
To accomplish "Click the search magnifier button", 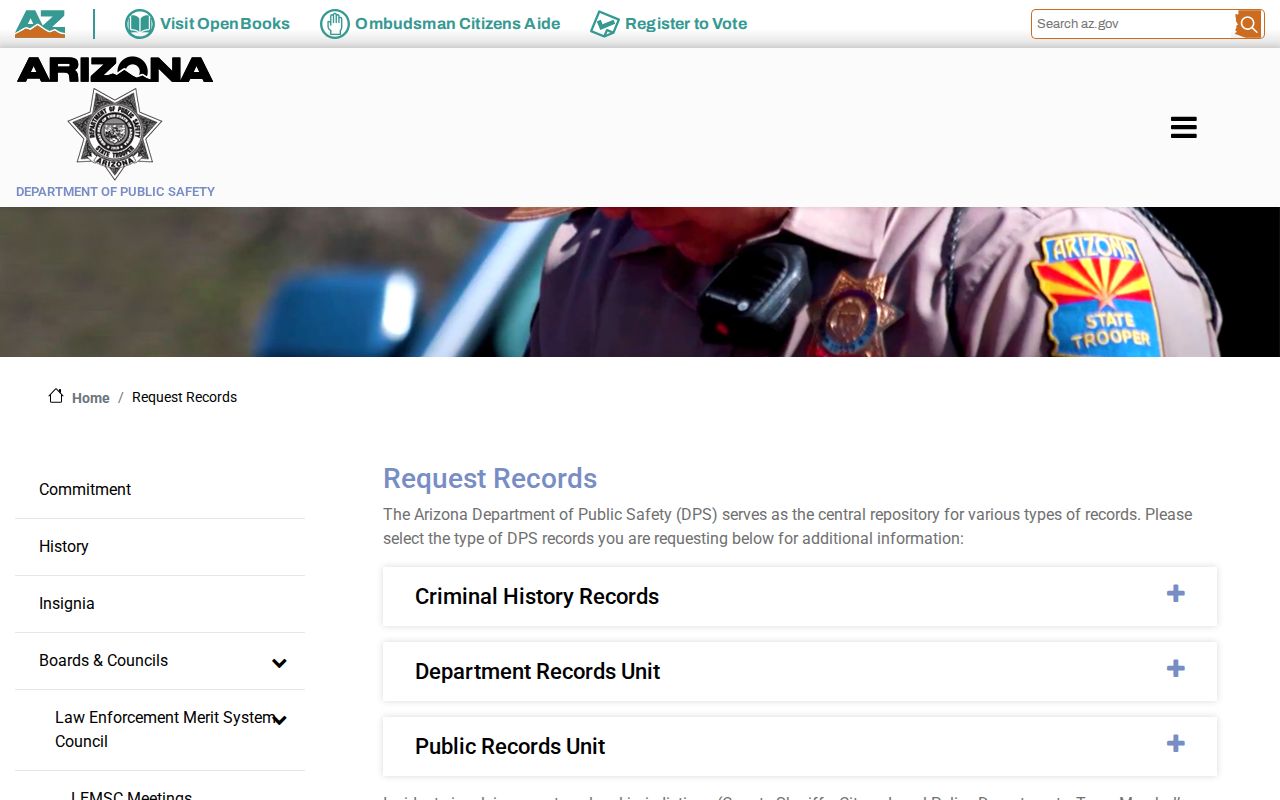I will (x=1248, y=24).
